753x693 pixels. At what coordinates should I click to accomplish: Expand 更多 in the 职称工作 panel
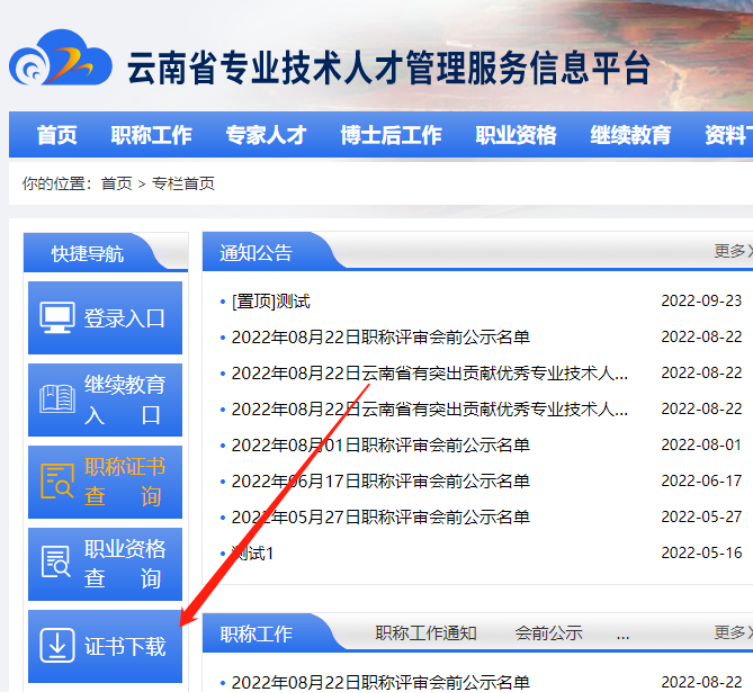point(730,632)
